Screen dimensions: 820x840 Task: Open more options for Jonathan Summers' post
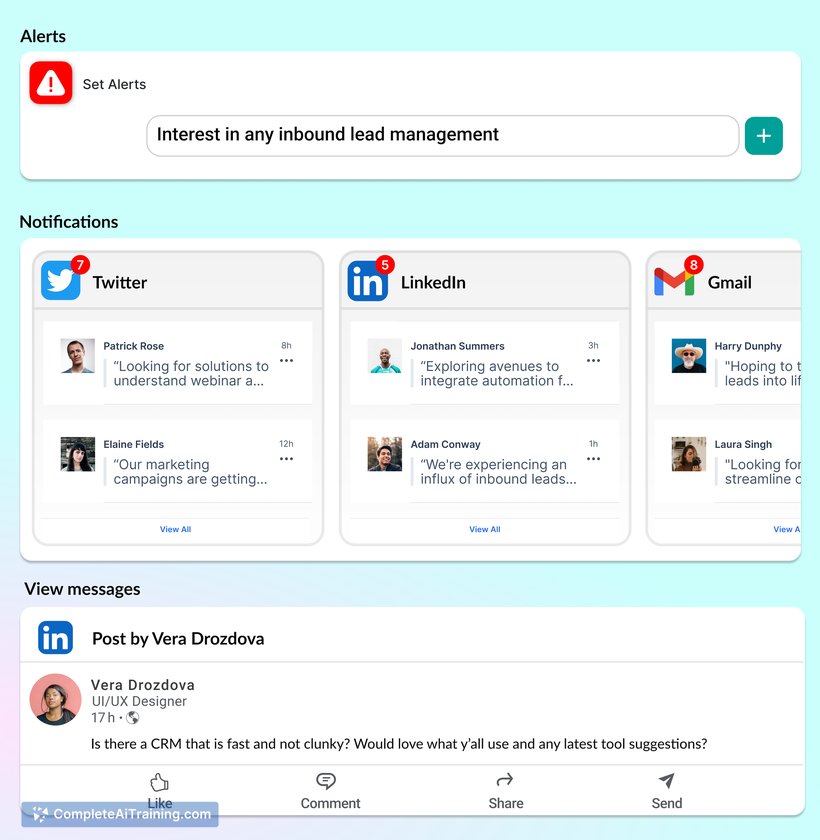tap(593, 361)
